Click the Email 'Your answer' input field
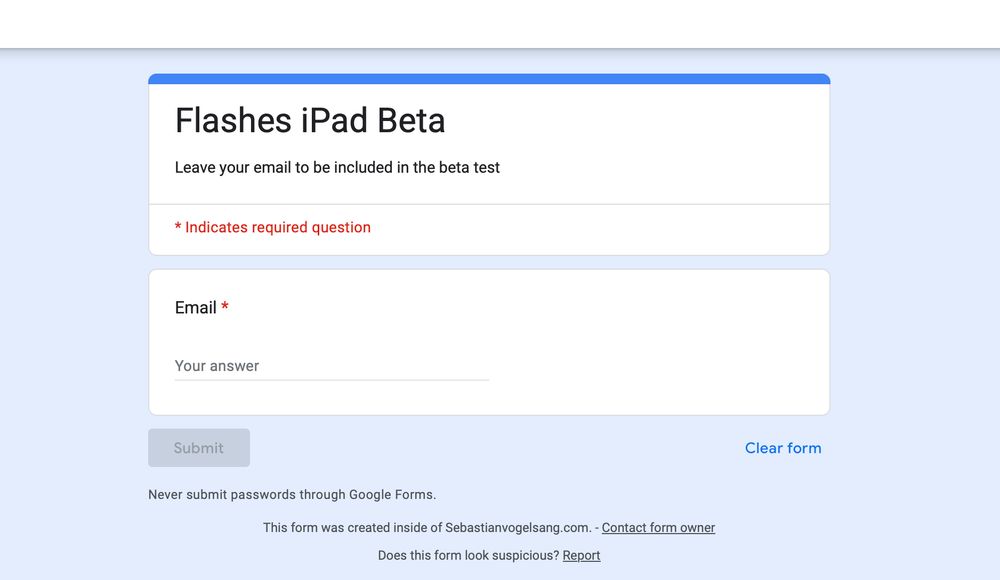The width and height of the screenshot is (1000, 580). [332, 366]
